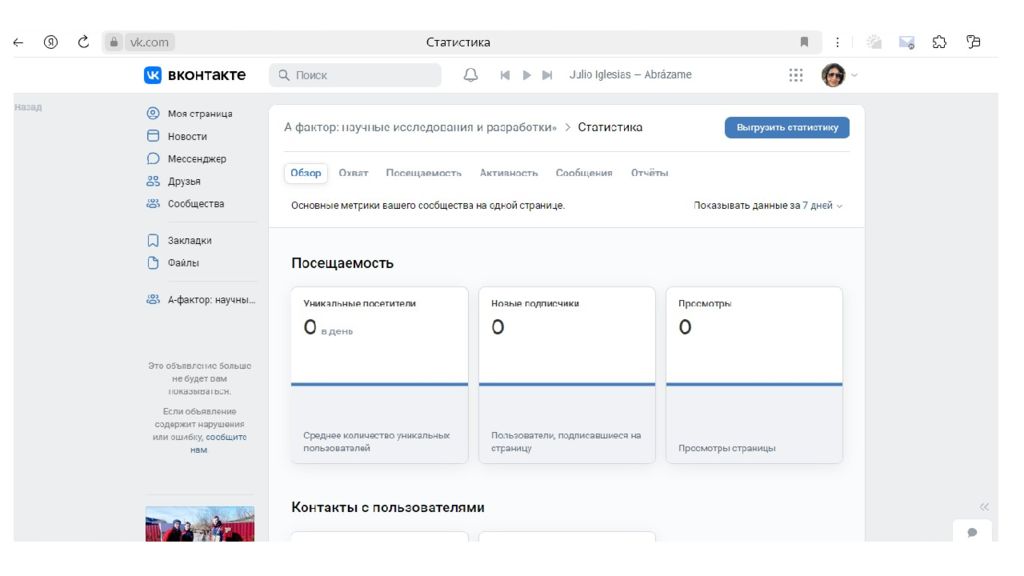This screenshot has height=576, width=1024.
Task: Open the VK services grid icon
Action: tap(796, 75)
